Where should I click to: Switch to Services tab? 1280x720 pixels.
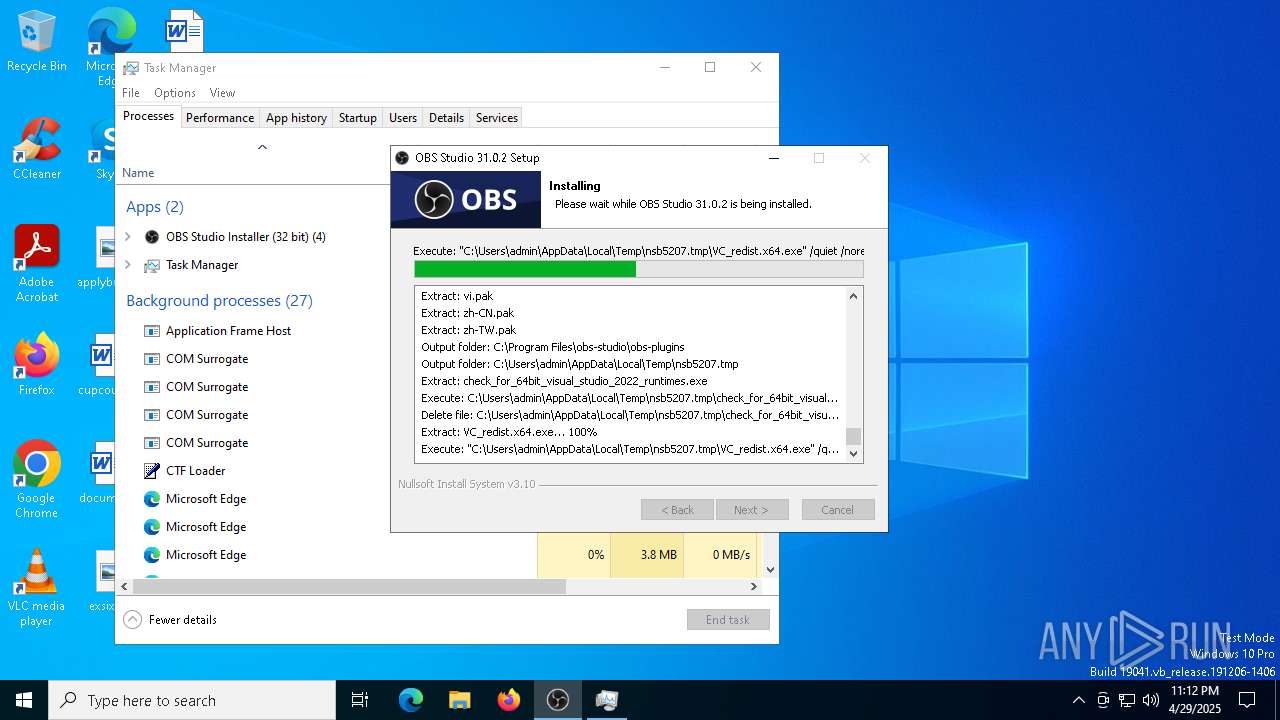click(497, 118)
